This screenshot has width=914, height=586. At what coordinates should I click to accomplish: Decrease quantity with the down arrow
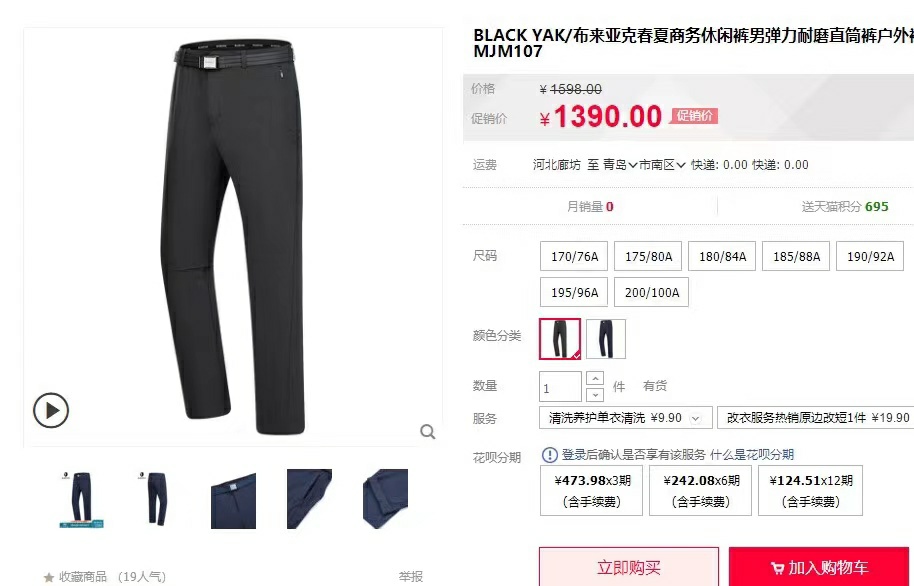595,395
